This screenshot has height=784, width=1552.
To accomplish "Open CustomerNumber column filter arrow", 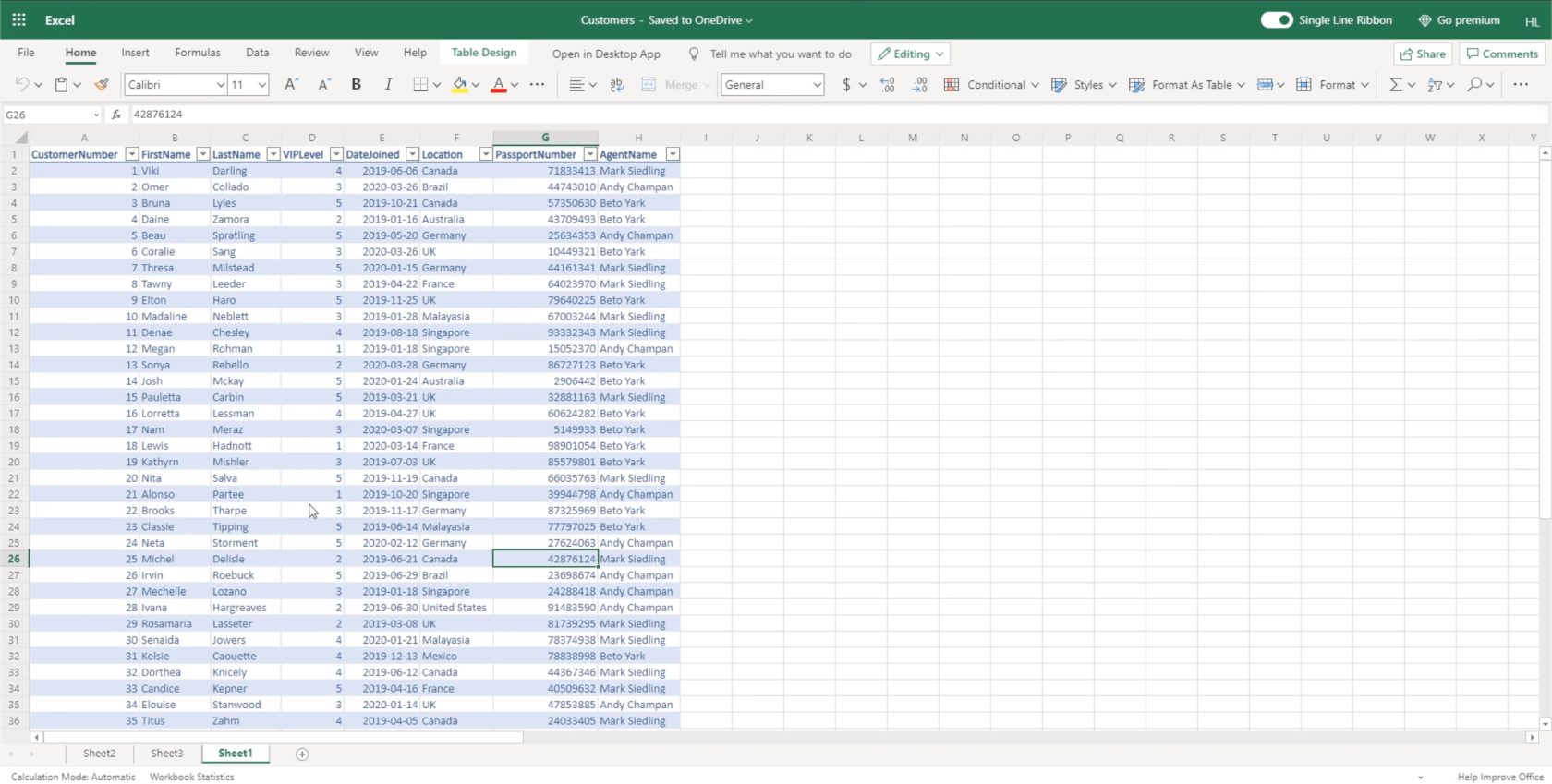I will 131,154.
